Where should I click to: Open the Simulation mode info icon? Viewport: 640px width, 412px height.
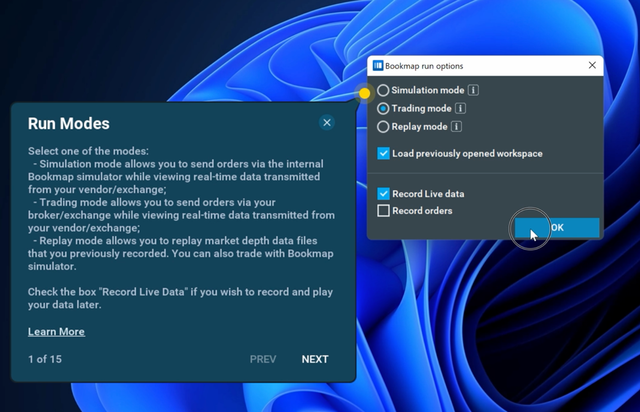pyautogui.click(x=473, y=90)
